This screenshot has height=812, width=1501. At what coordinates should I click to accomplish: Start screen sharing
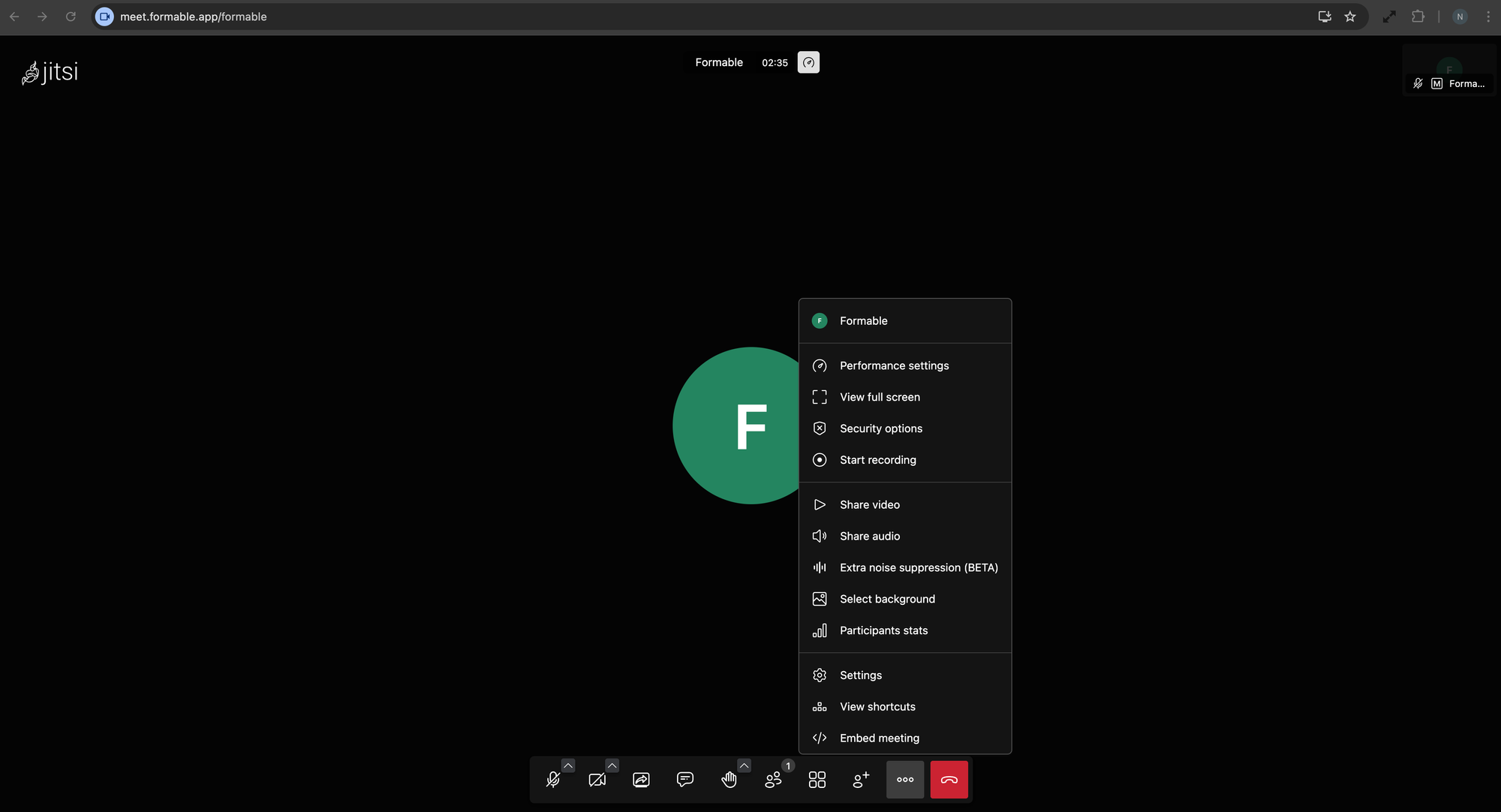pyautogui.click(x=641, y=779)
